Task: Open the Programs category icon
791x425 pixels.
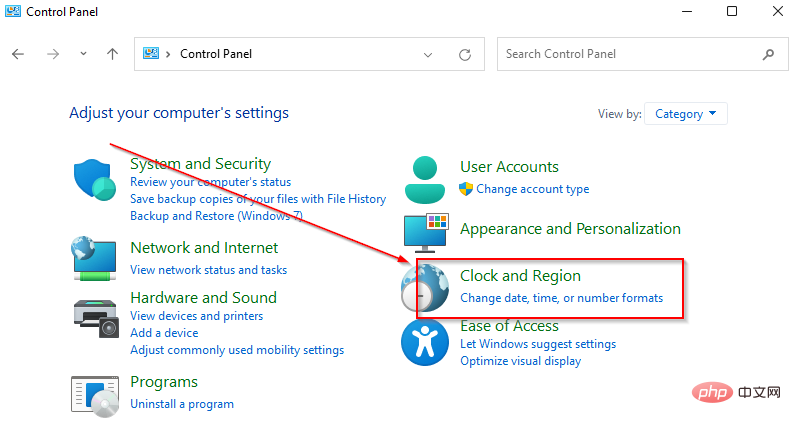Action: pyautogui.click(x=96, y=396)
